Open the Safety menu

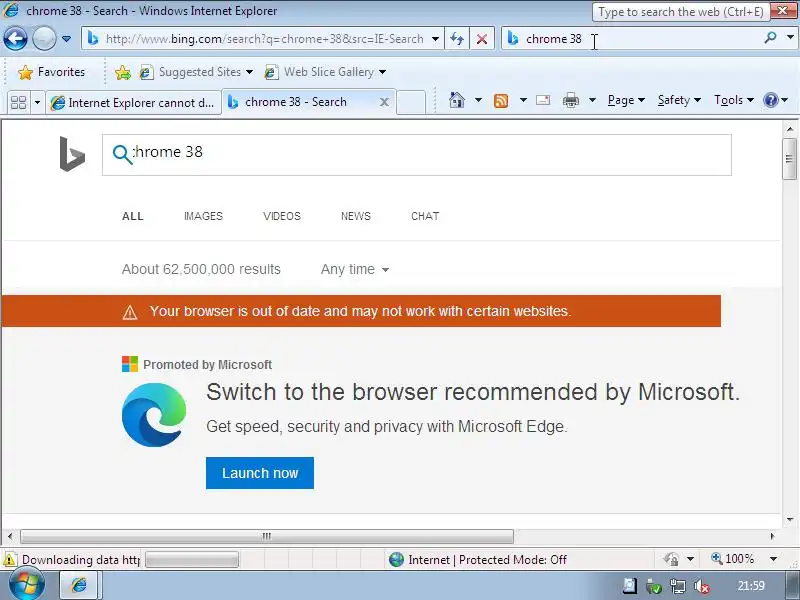(x=679, y=100)
